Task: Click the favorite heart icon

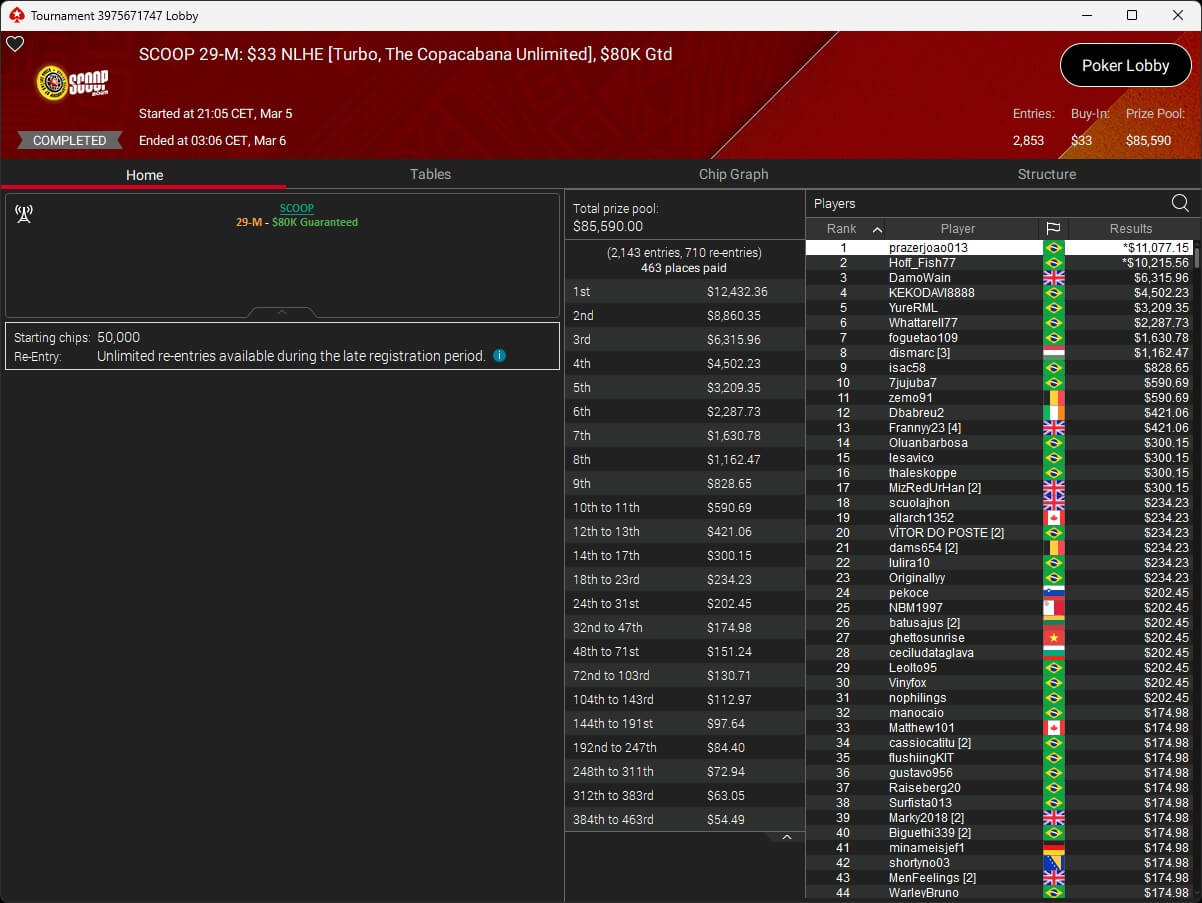Action: click(15, 44)
